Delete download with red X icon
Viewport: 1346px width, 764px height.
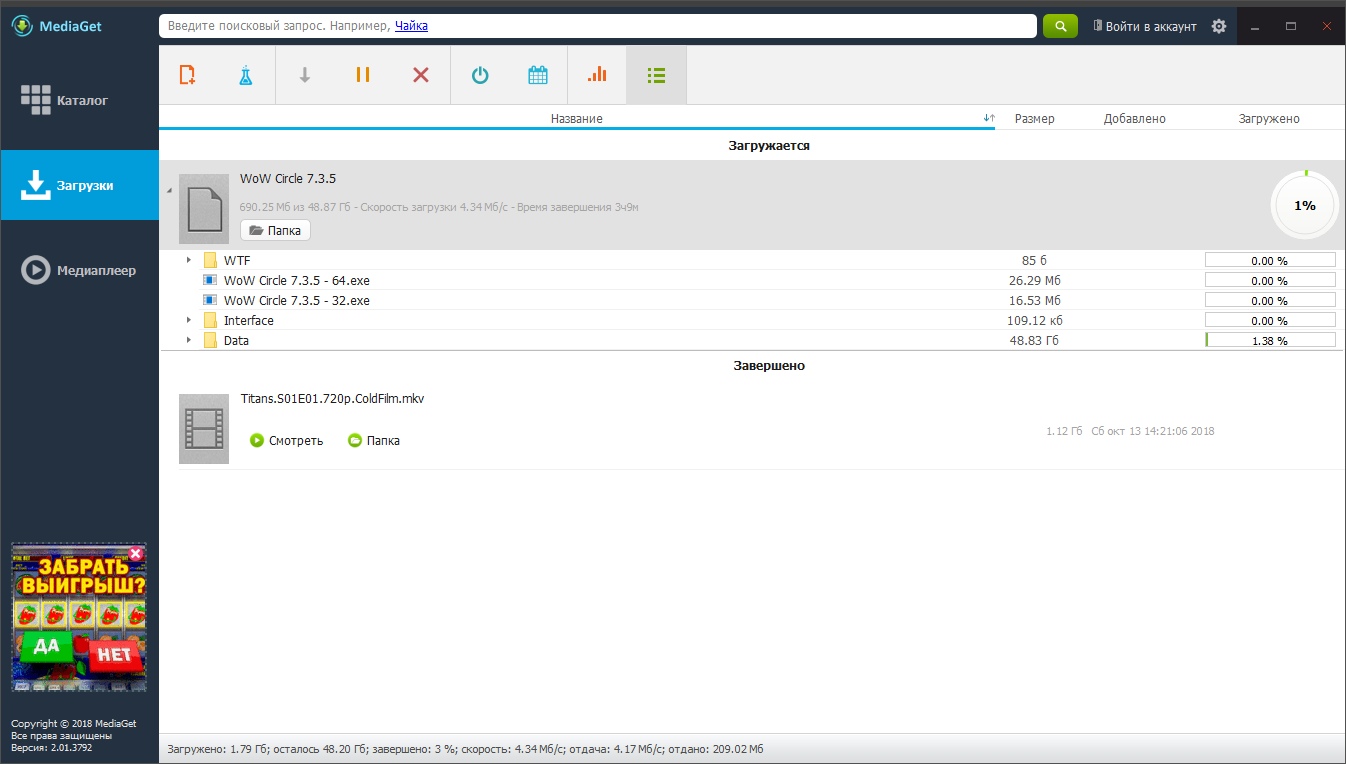(421, 75)
